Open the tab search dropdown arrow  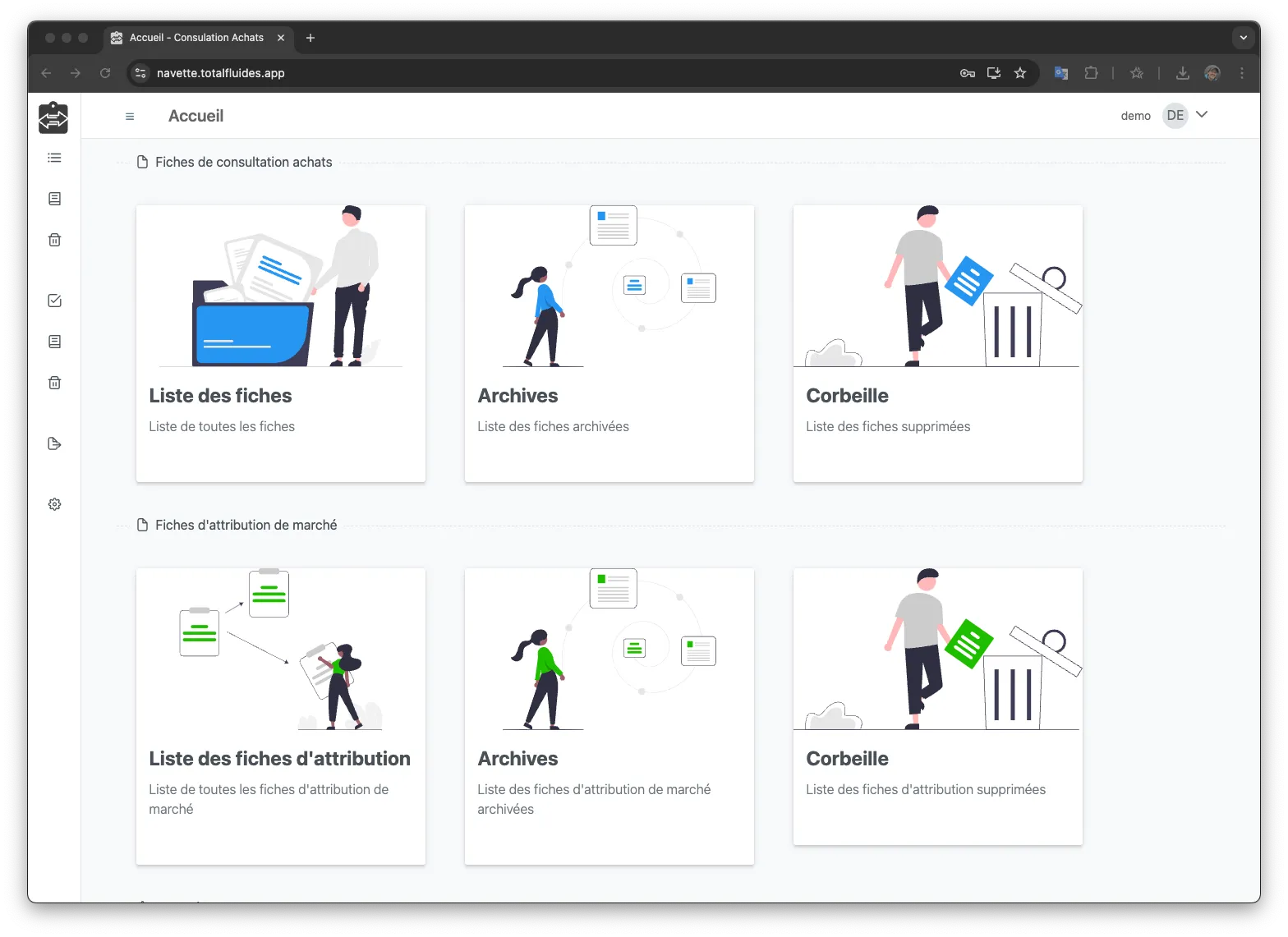1243,38
